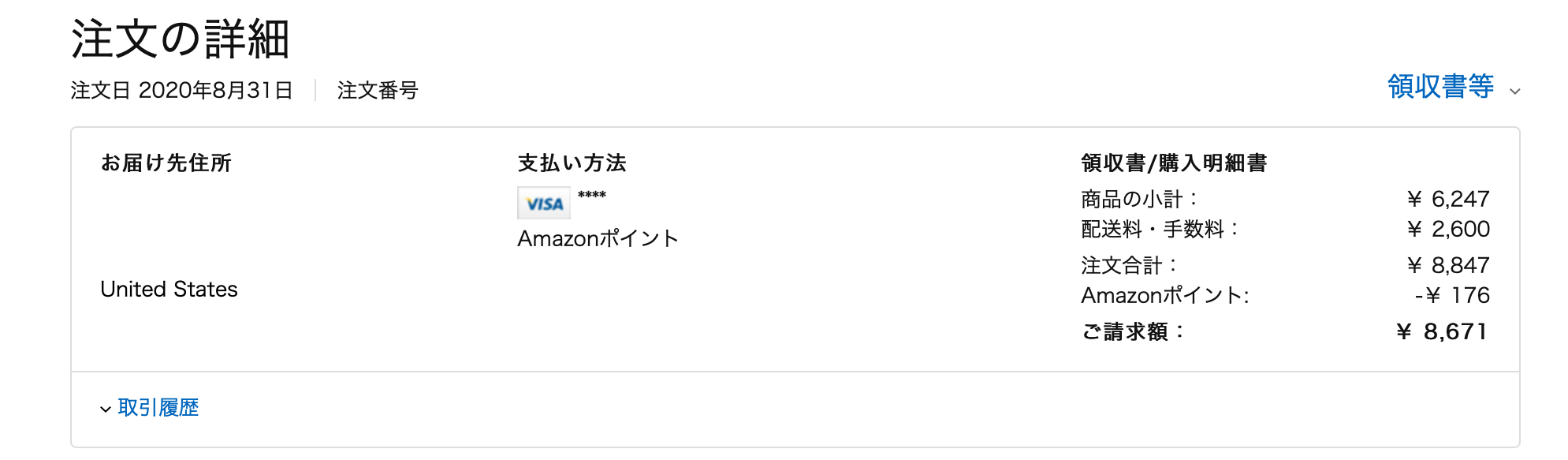Open the 領収書等 receipt link

click(1440, 86)
